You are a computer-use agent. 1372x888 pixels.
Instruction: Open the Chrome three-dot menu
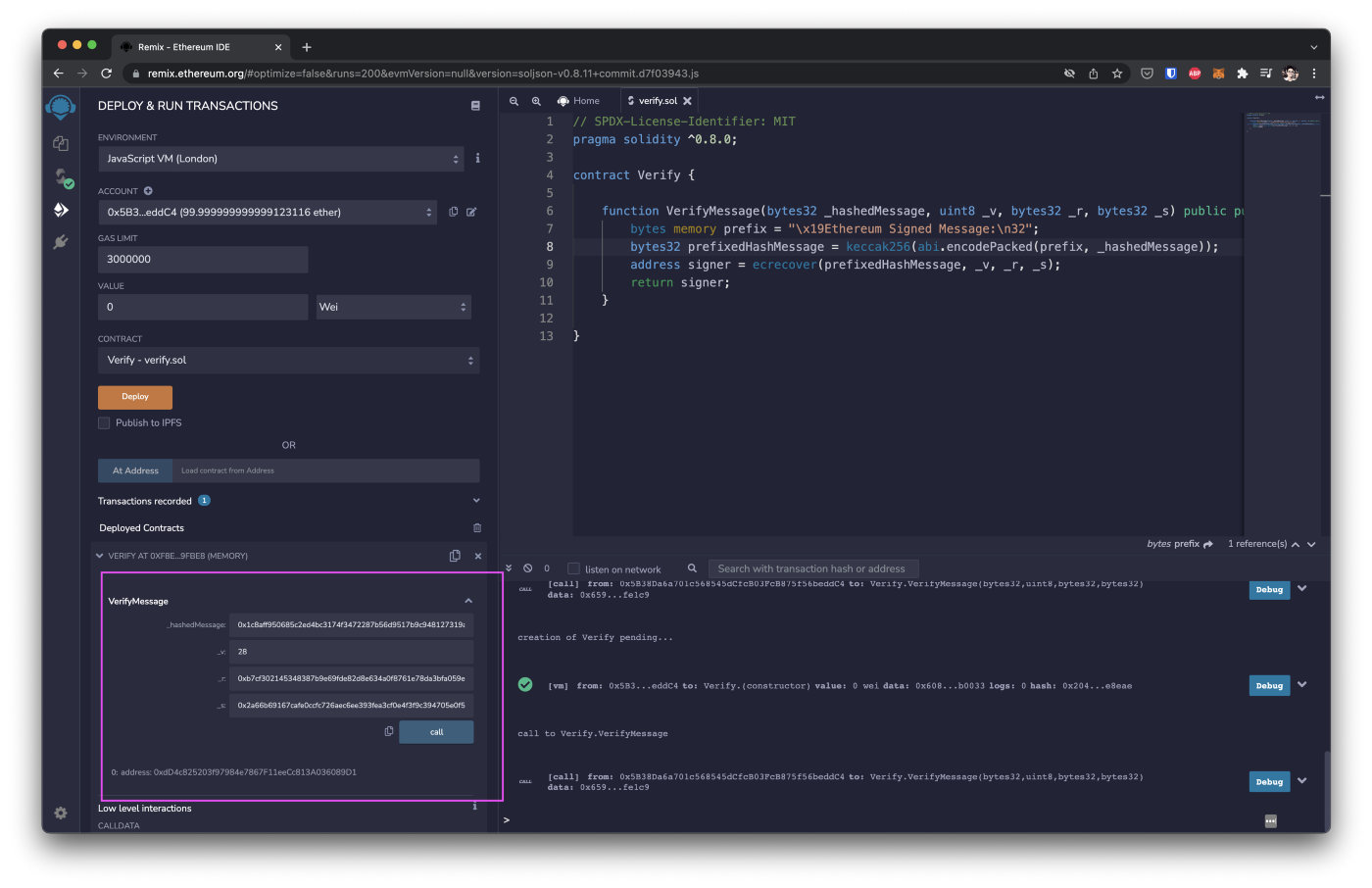point(1313,74)
